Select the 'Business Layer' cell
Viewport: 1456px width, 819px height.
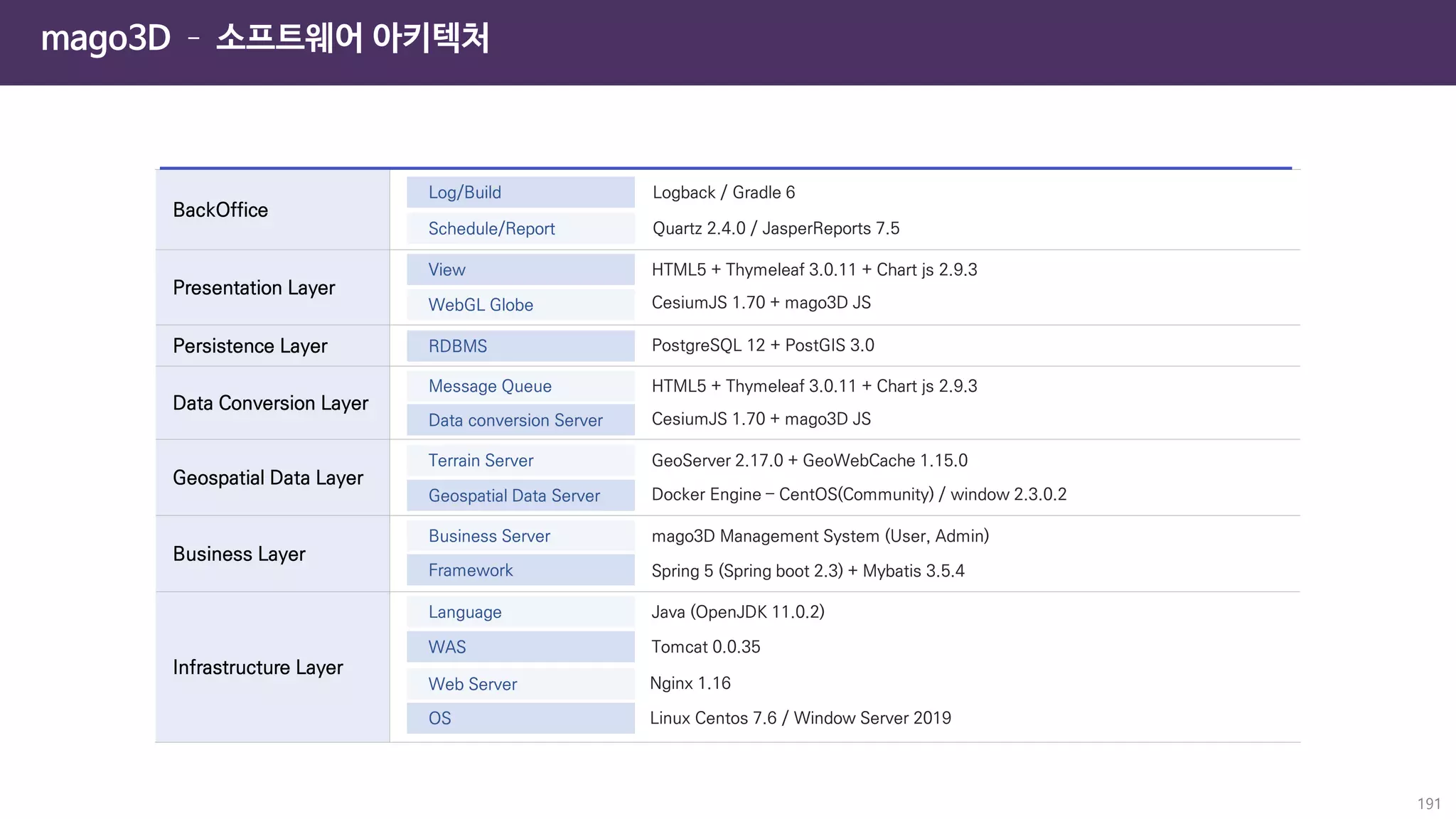[x=272, y=554]
